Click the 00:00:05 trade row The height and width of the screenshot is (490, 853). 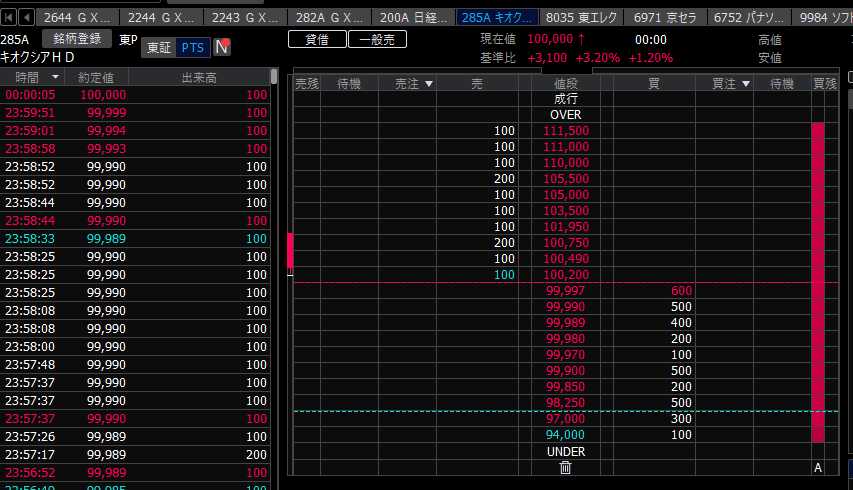click(135, 95)
